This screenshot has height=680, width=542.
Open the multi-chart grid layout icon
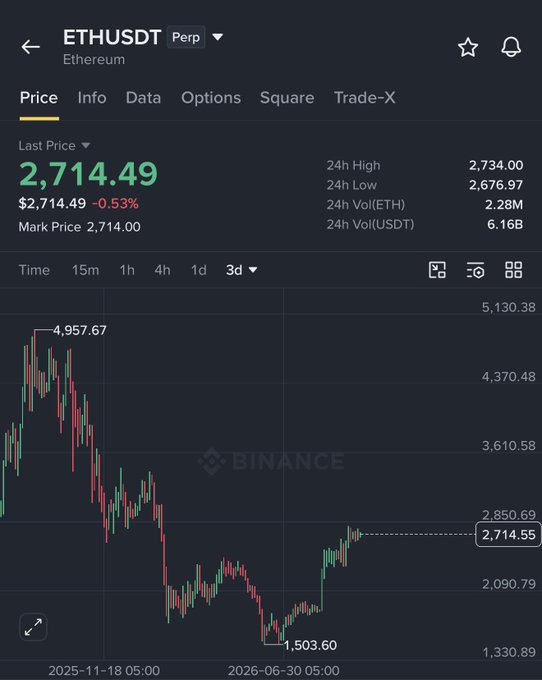(x=513, y=270)
